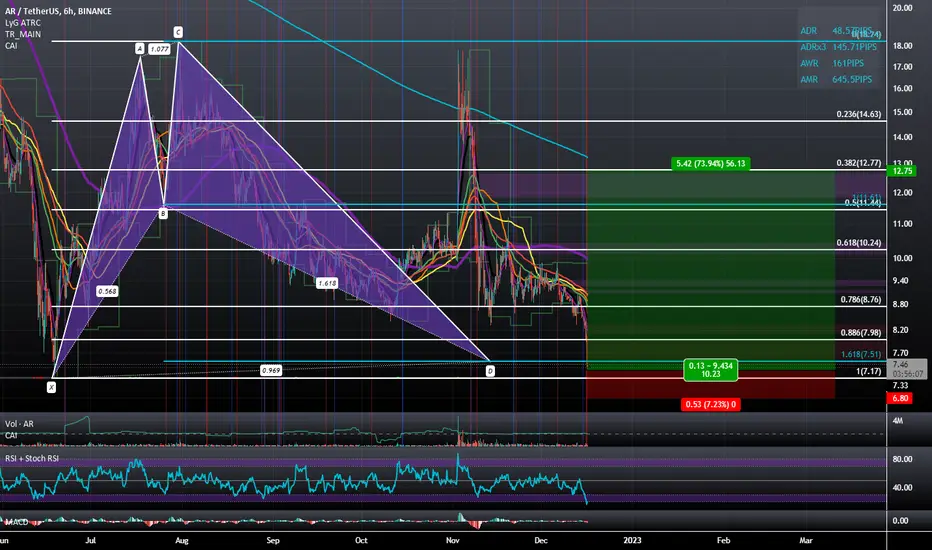Click the Mar date on time axis

pos(806,540)
